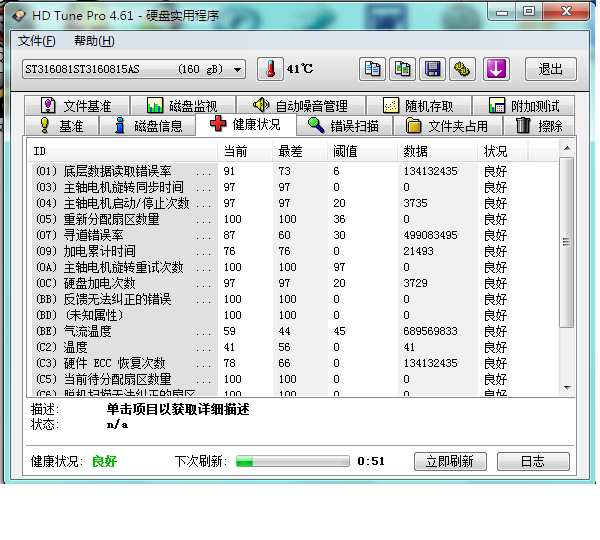The image size is (600, 540).
Task: Click the 41℃ temperature readout
Action: pyautogui.click(x=300, y=69)
